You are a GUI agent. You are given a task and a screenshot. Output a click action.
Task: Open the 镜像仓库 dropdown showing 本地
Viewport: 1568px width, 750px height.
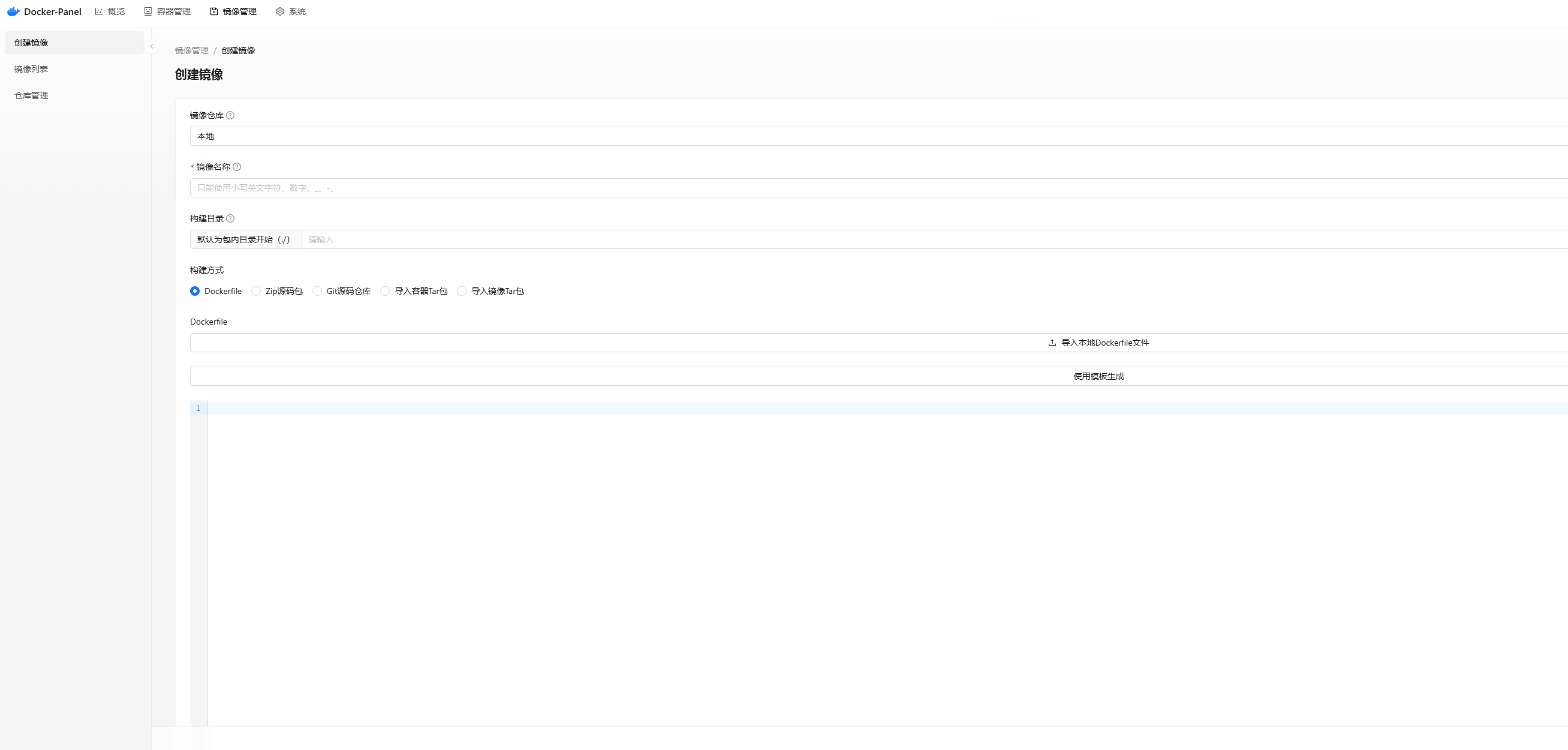point(878,136)
